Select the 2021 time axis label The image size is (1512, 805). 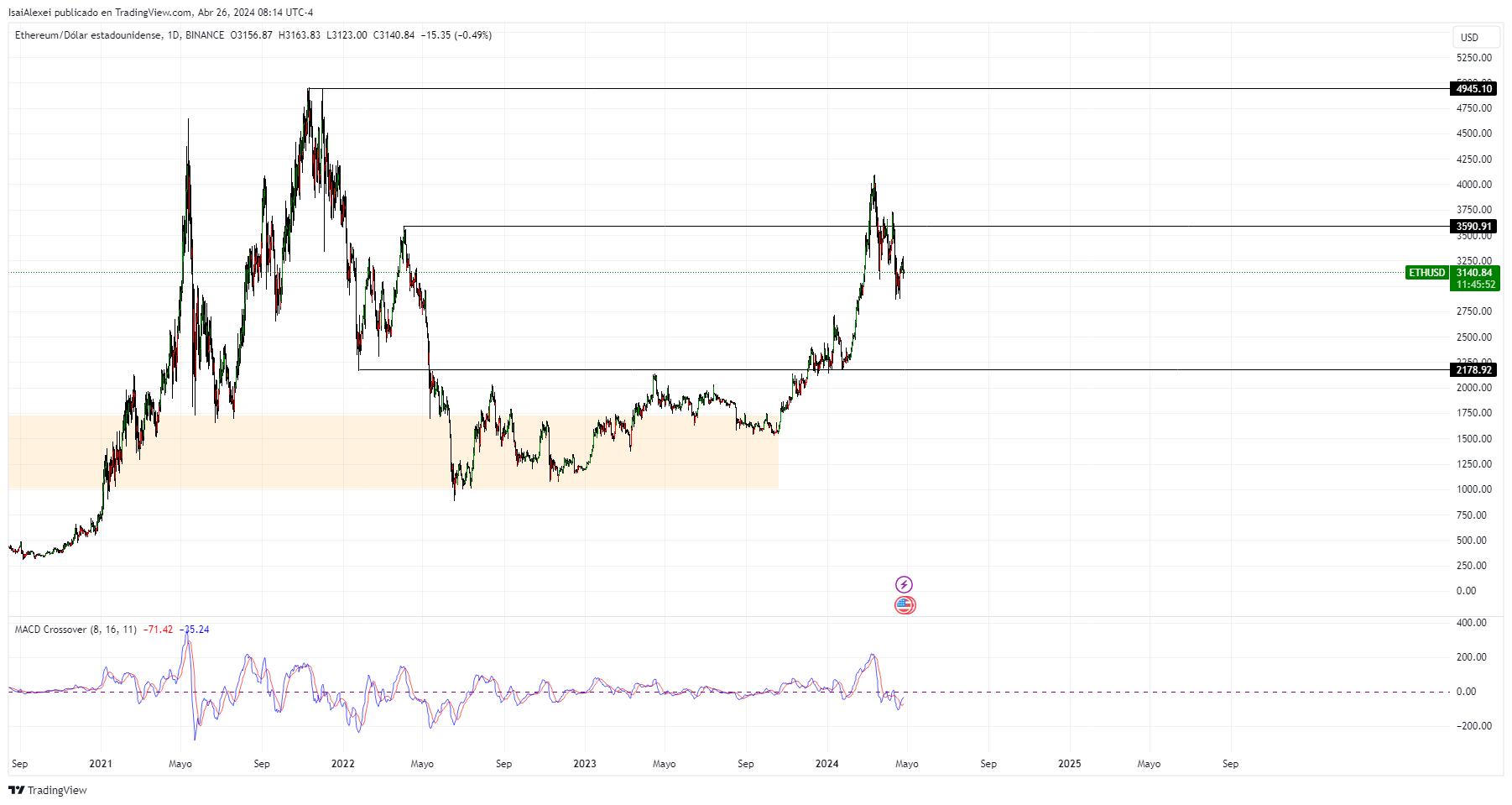pos(101,764)
